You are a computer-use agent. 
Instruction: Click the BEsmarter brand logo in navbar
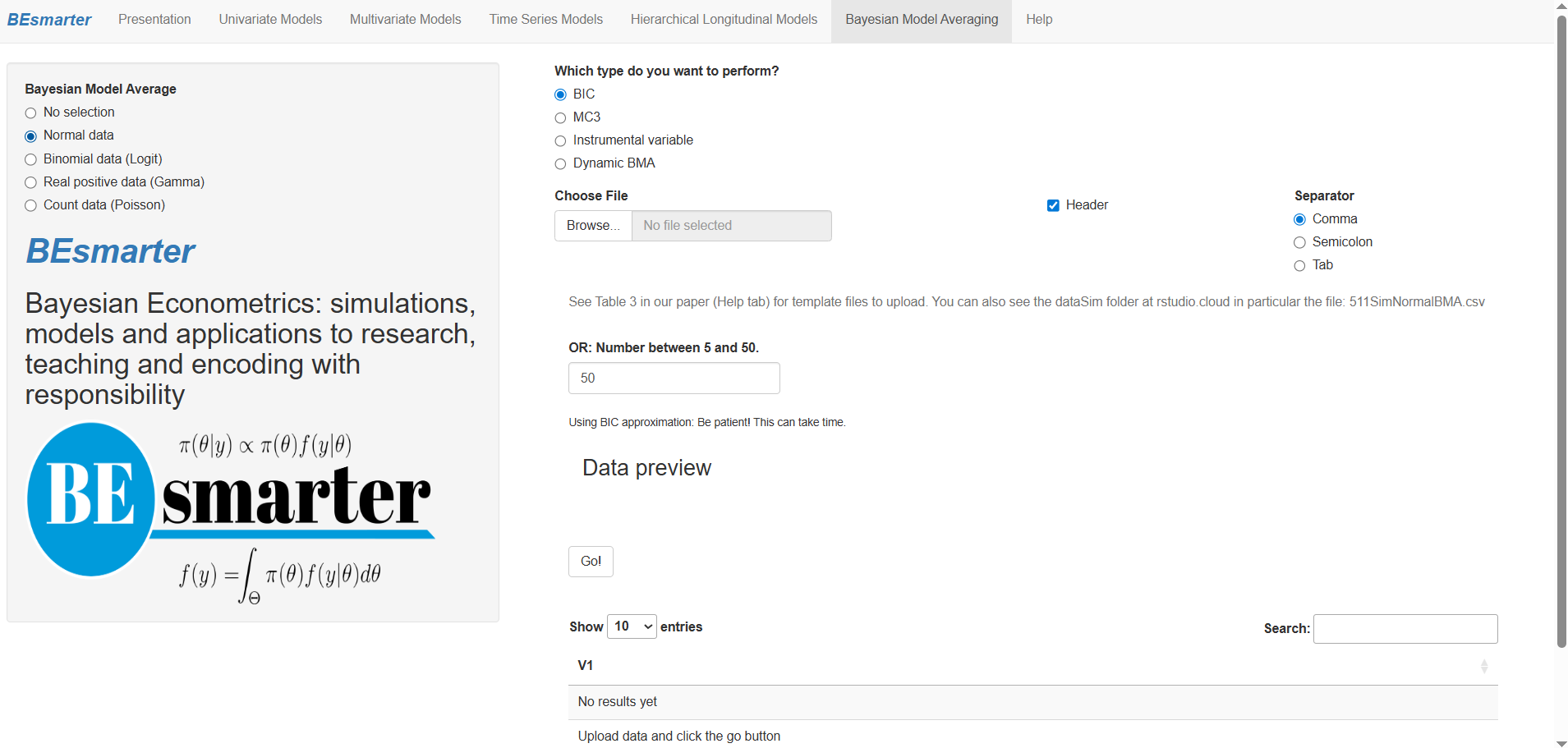pyautogui.click(x=49, y=20)
